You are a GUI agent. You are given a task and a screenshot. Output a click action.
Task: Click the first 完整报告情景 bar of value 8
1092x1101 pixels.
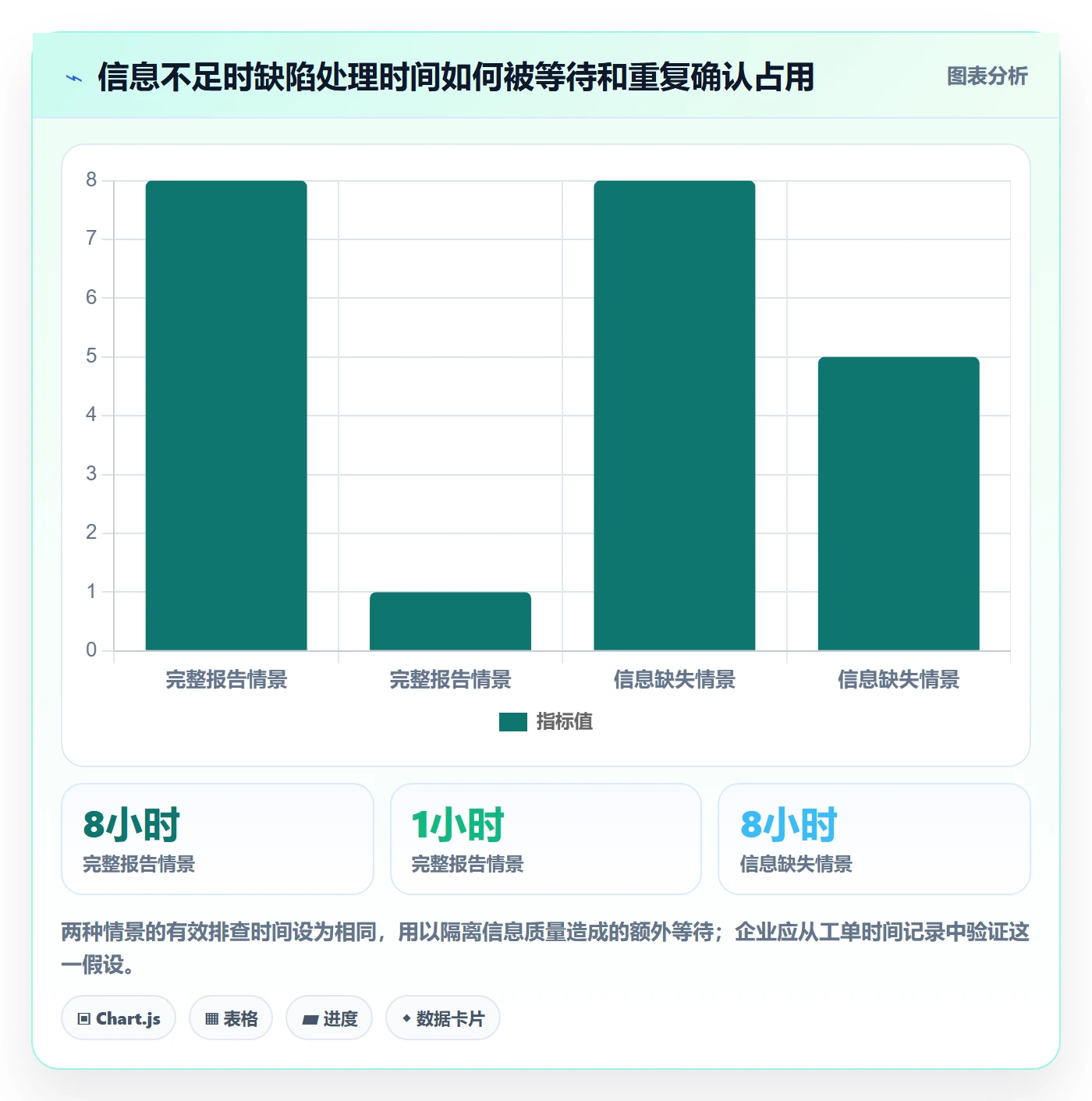(226, 416)
